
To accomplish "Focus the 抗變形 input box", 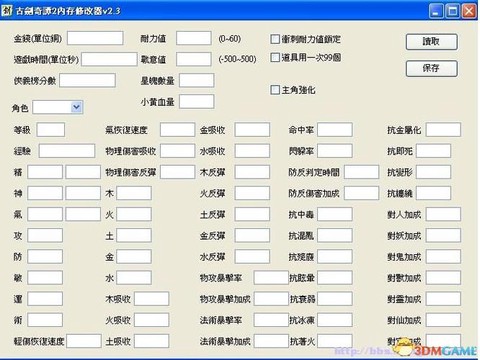I will pos(433,172).
